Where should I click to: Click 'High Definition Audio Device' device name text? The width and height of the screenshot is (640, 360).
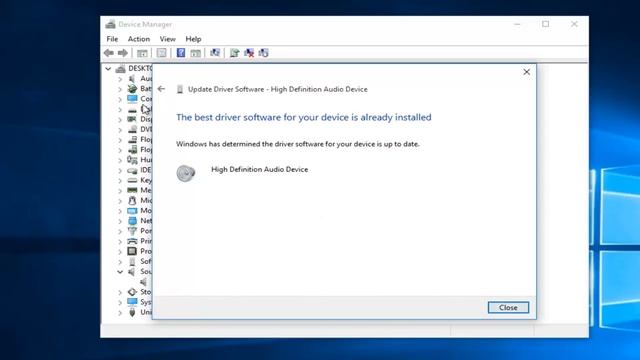coord(260,169)
